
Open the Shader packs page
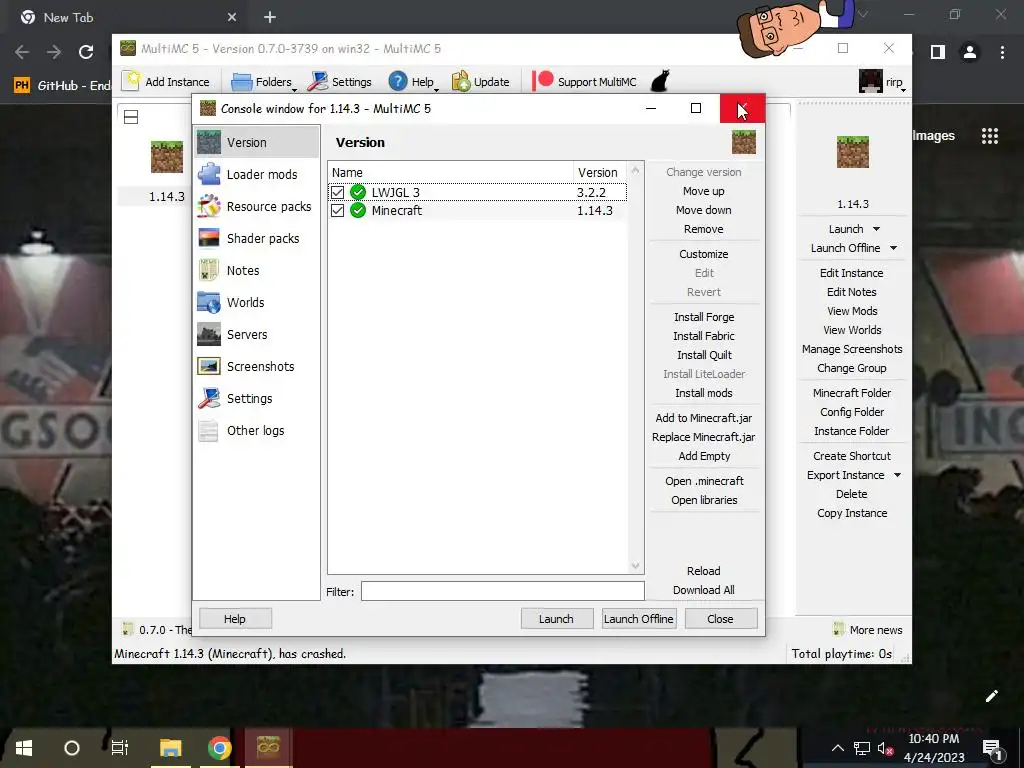click(x=257, y=238)
